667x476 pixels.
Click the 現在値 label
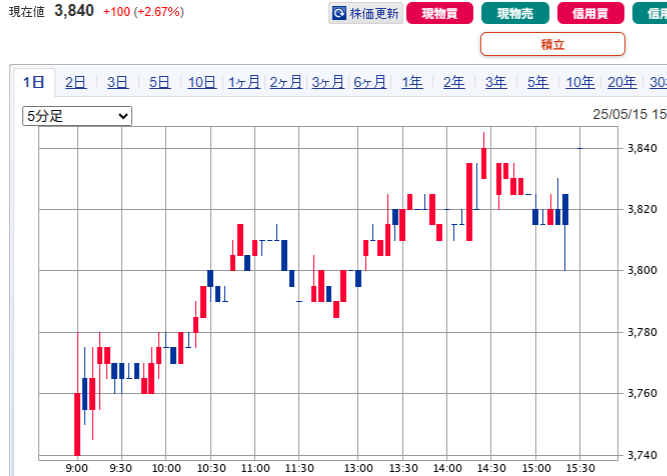pyautogui.click(x=27, y=11)
